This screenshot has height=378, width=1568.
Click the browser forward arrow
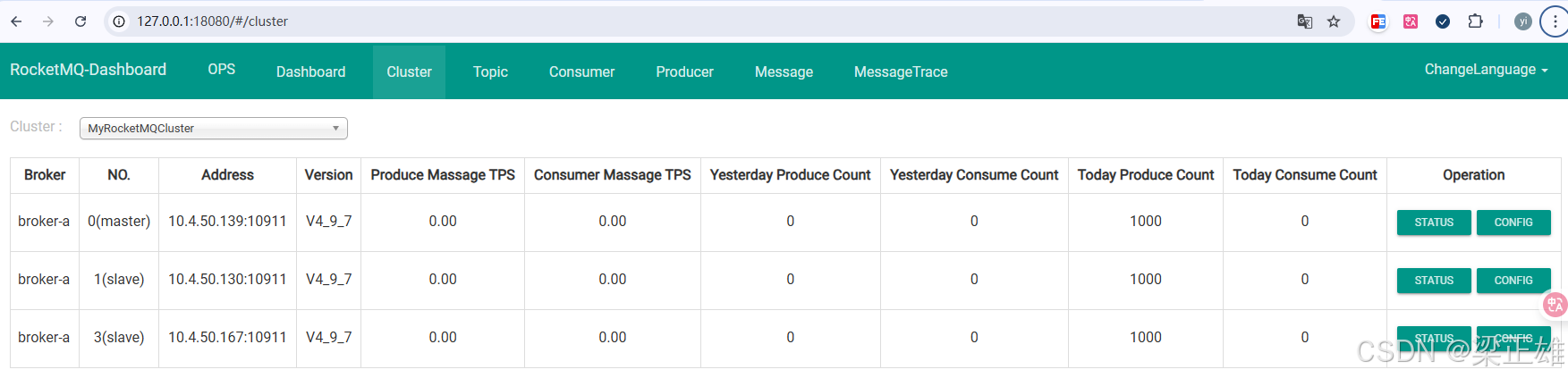(48, 21)
